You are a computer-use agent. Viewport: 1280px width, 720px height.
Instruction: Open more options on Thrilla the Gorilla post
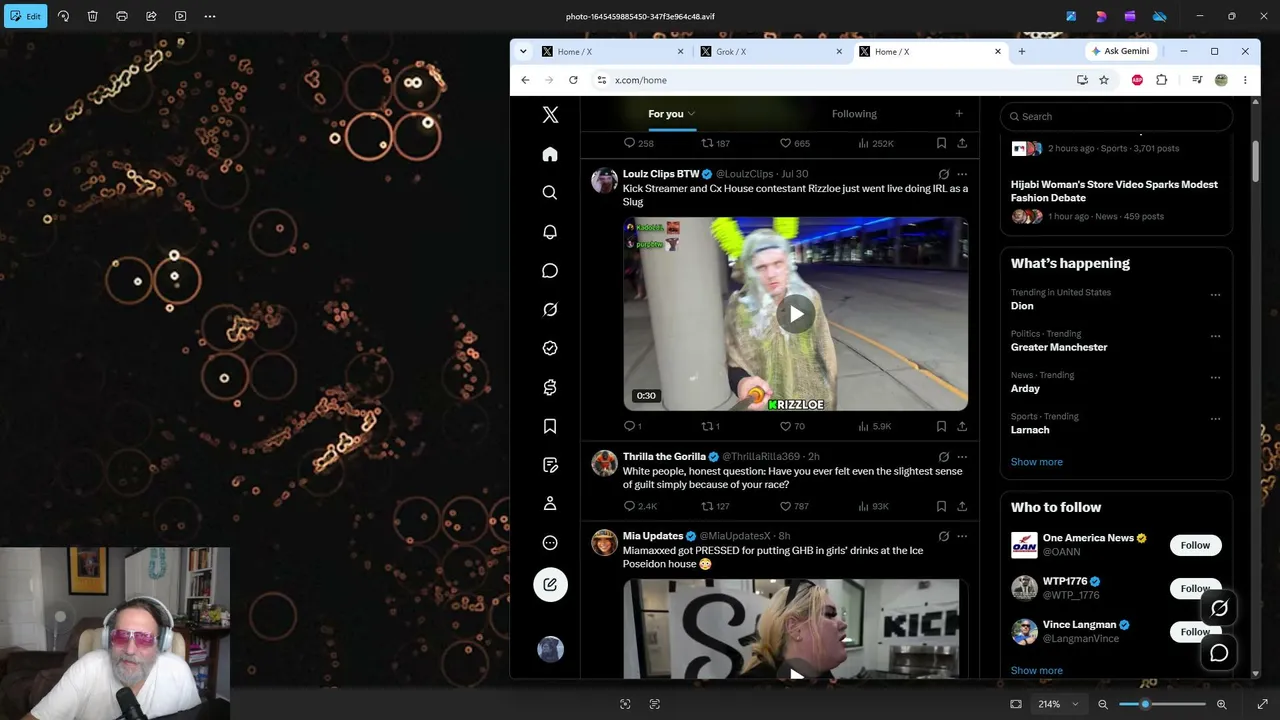point(962,457)
